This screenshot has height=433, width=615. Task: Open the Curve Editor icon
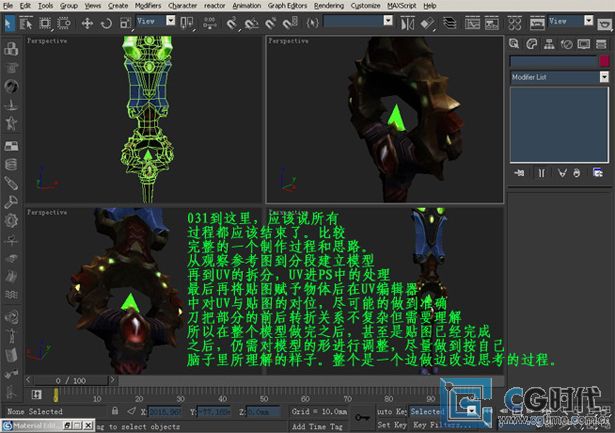[x=472, y=24]
